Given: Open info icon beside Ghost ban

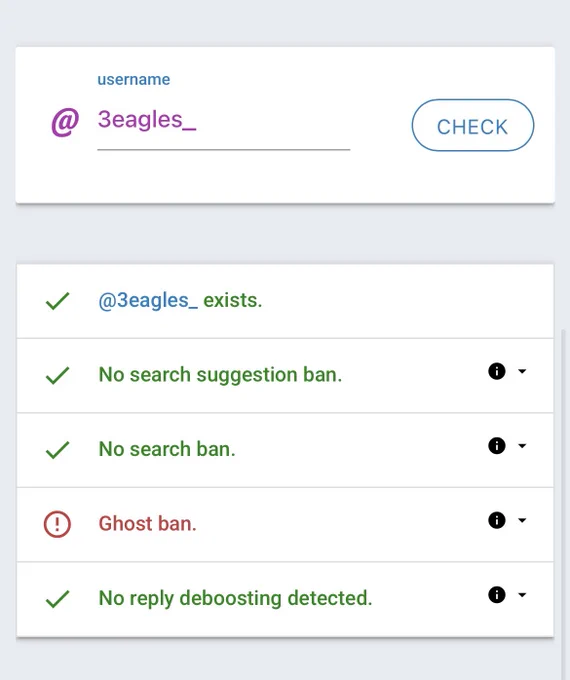Looking at the screenshot, I should pos(497,520).
